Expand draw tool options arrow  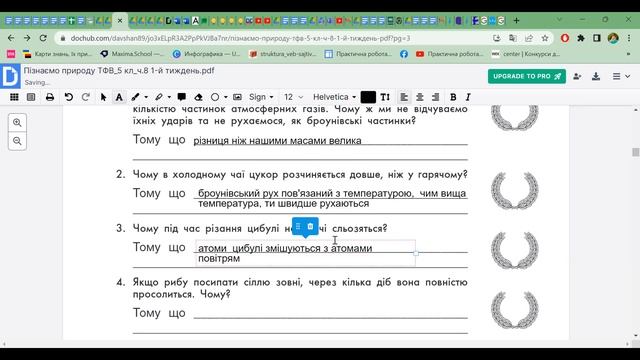[146, 97]
